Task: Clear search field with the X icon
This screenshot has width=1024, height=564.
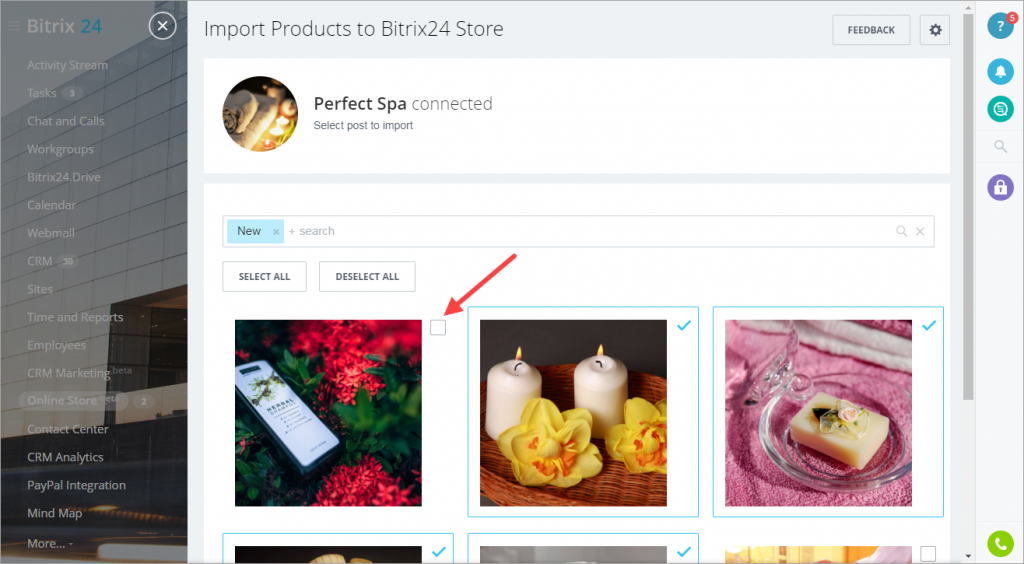Action: (920, 231)
